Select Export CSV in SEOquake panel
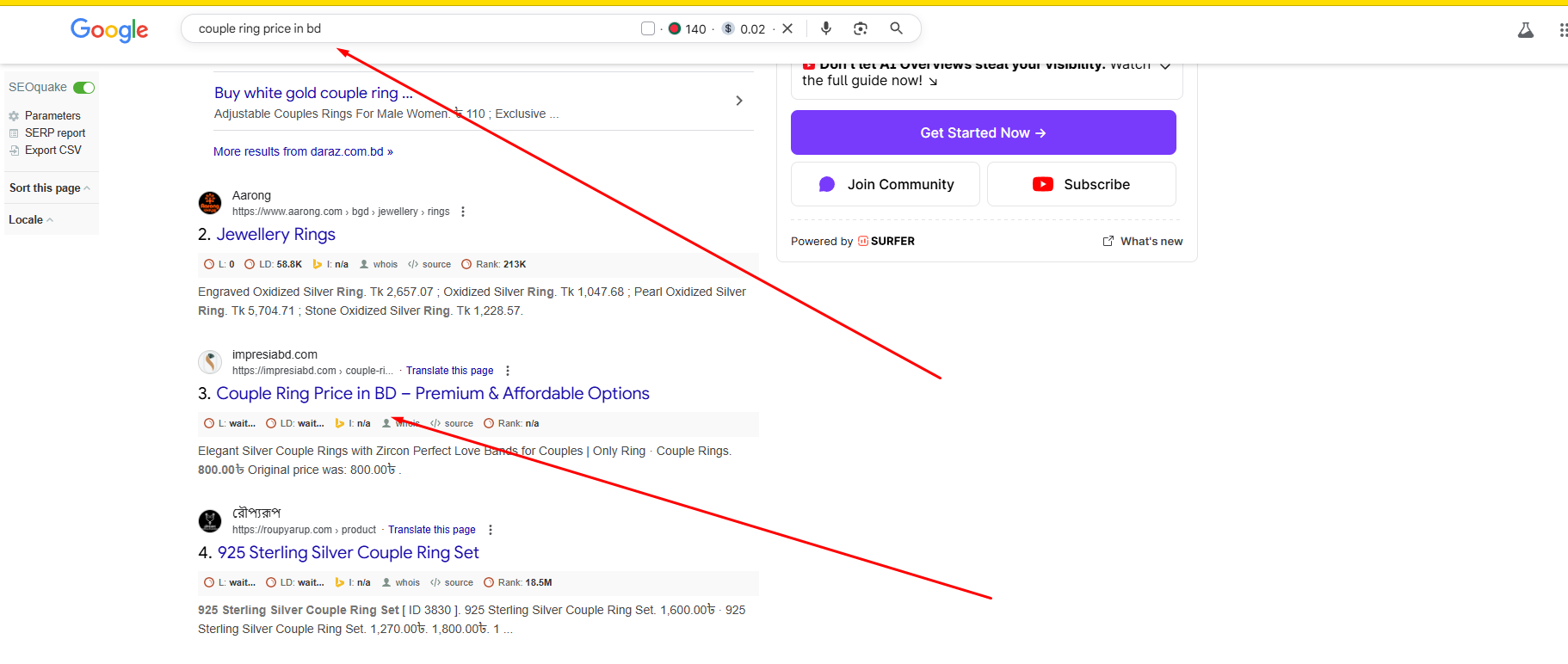Viewport: 1568px width, 664px height. (x=52, y=151)
